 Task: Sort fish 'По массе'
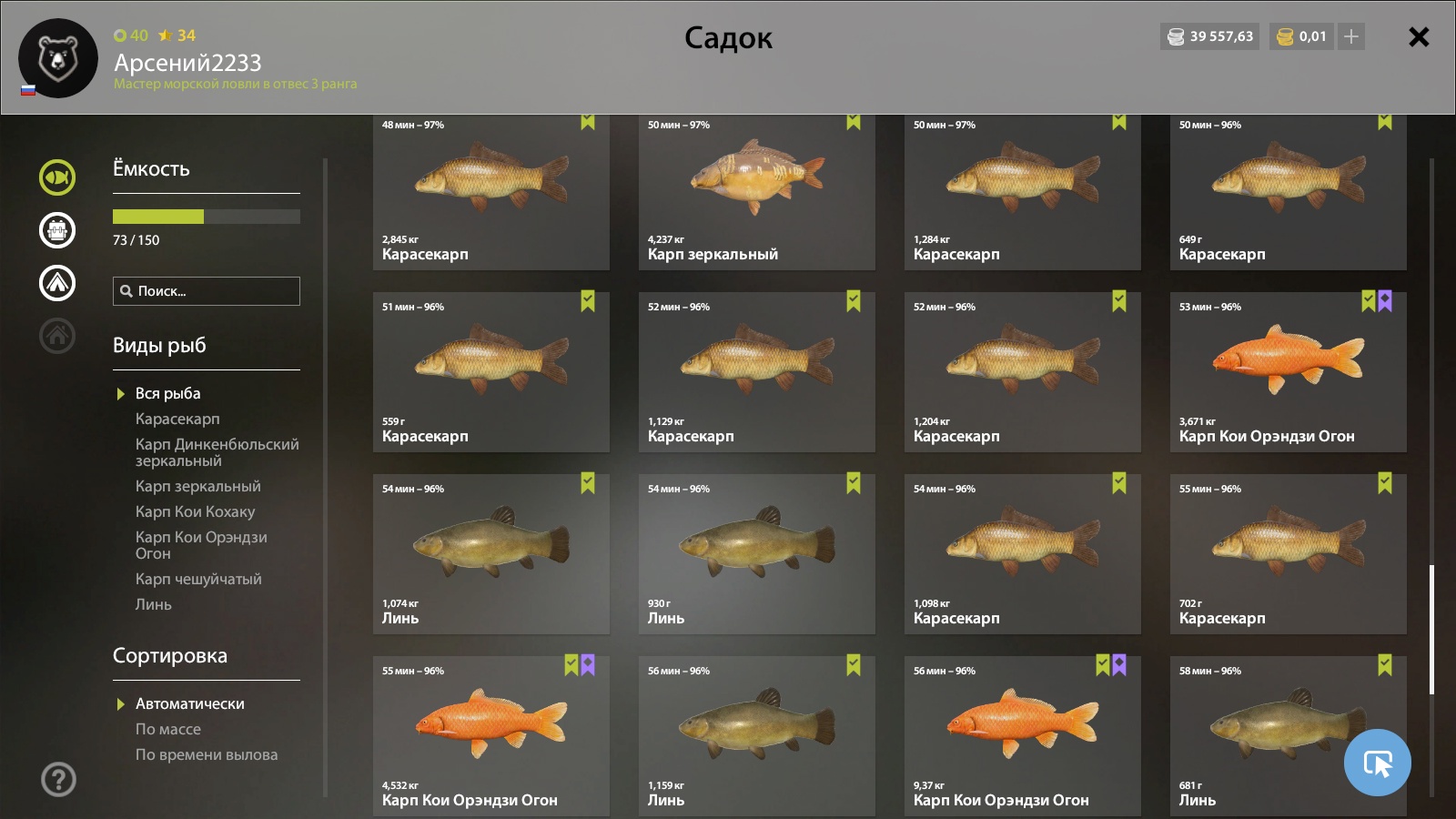[x=168, y=729]
